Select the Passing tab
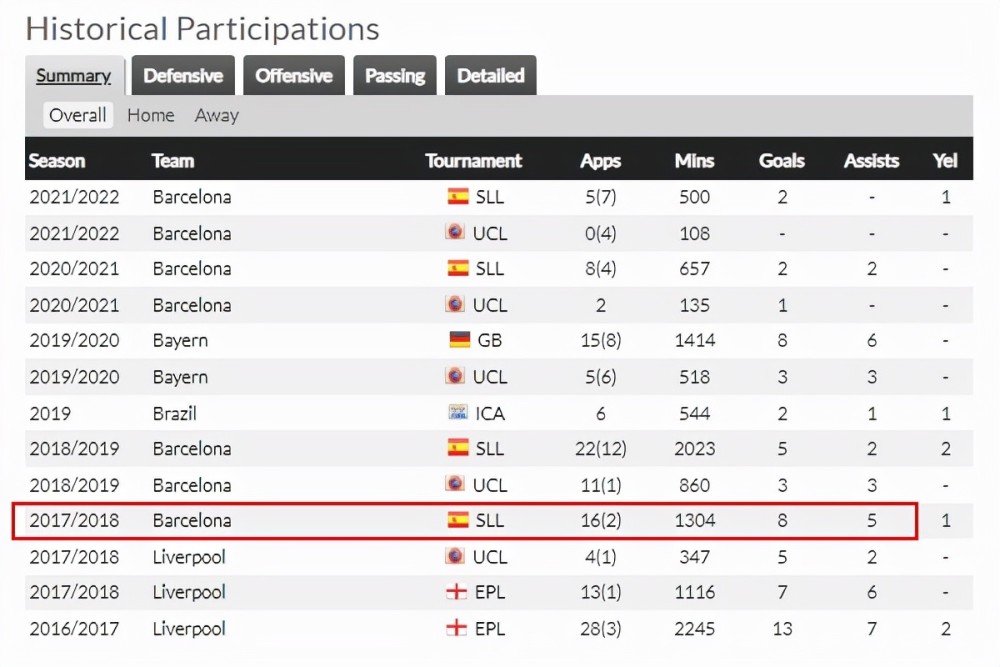The width and height of the screenshot is (1000, 667). click(x=395, y=75)
